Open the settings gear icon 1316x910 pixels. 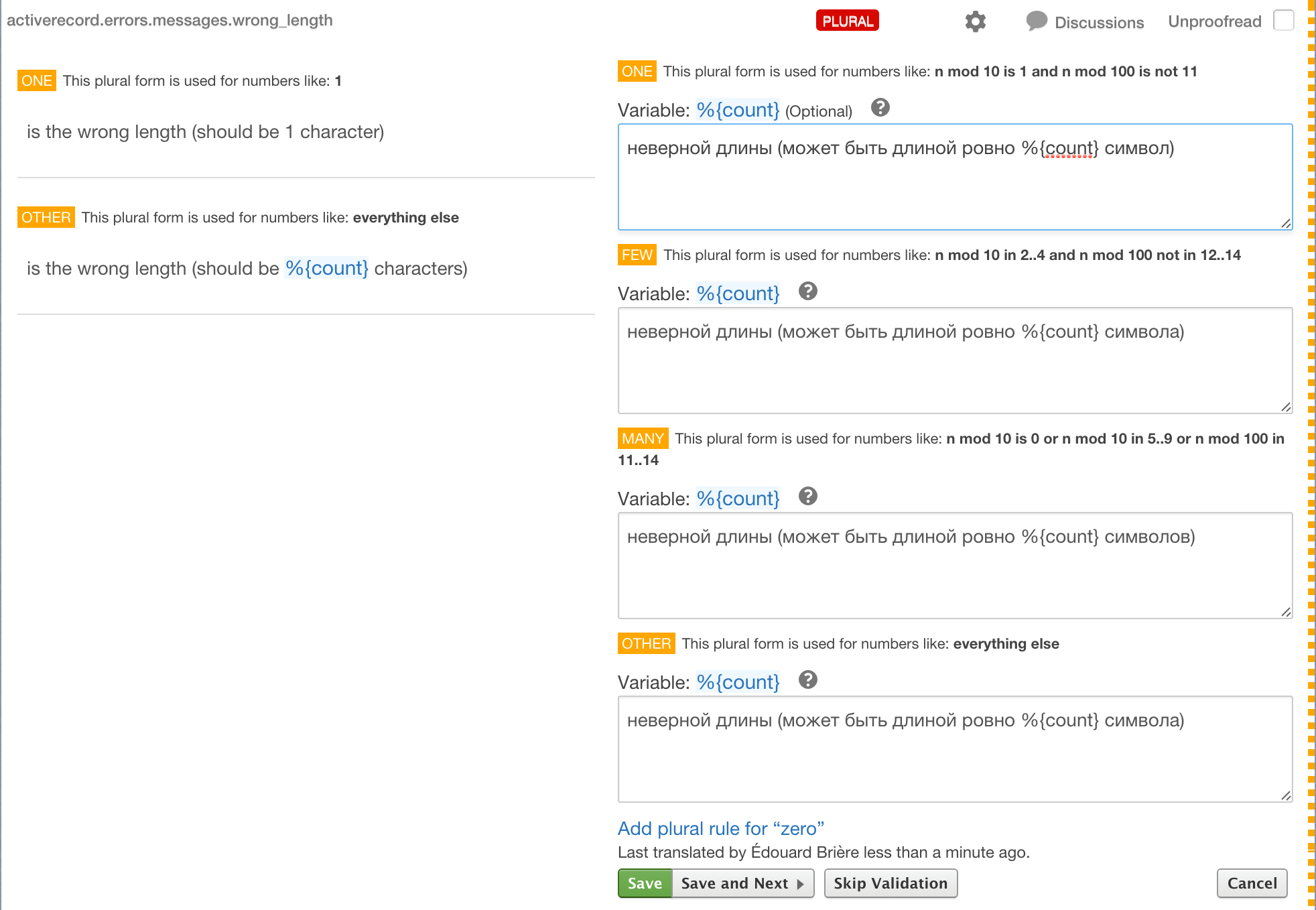[975, 21]
